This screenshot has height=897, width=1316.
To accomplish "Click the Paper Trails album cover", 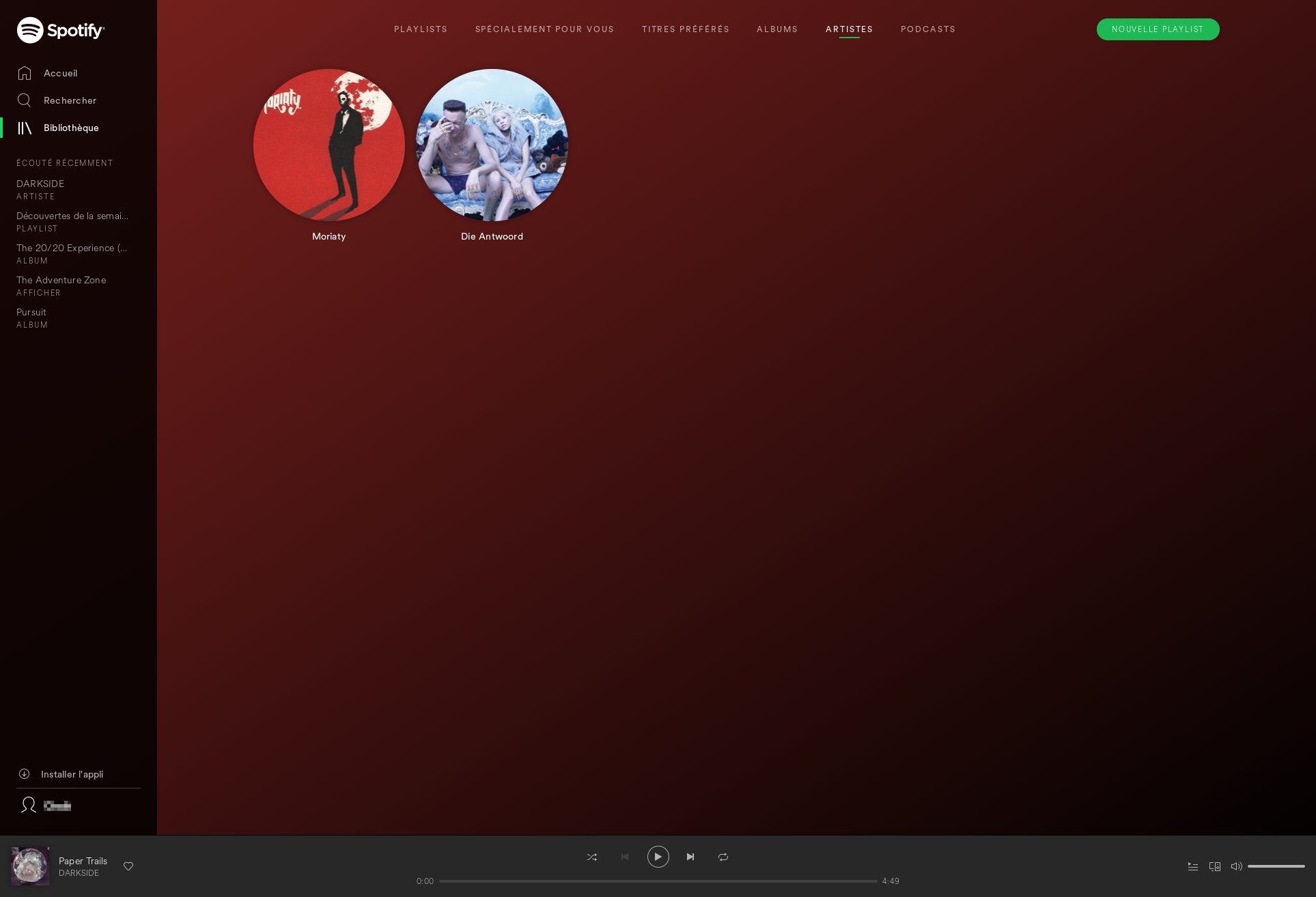I will [x=30, y=866].
